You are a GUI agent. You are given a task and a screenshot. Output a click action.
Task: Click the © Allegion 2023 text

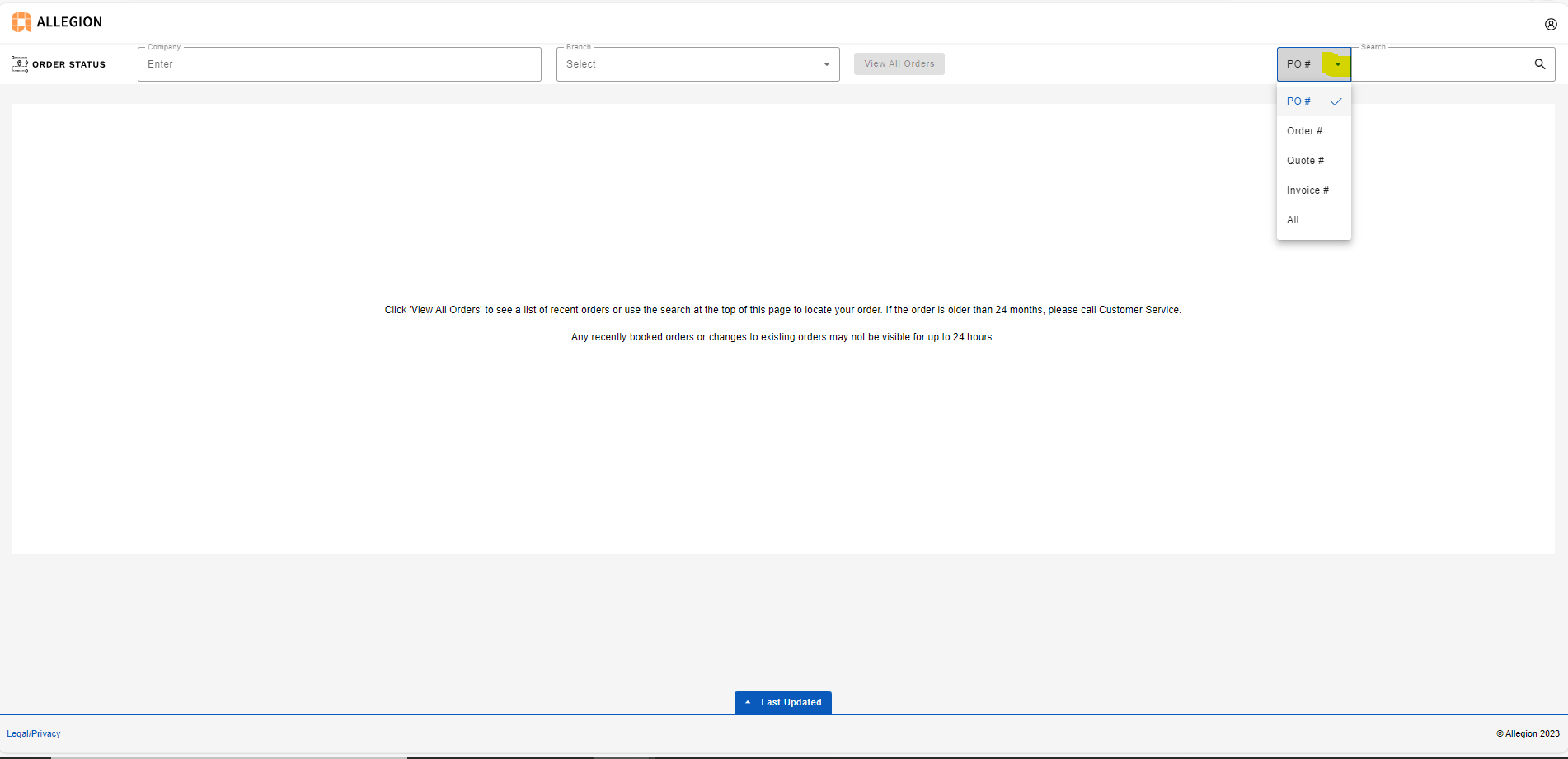(x=1528, y=733)
